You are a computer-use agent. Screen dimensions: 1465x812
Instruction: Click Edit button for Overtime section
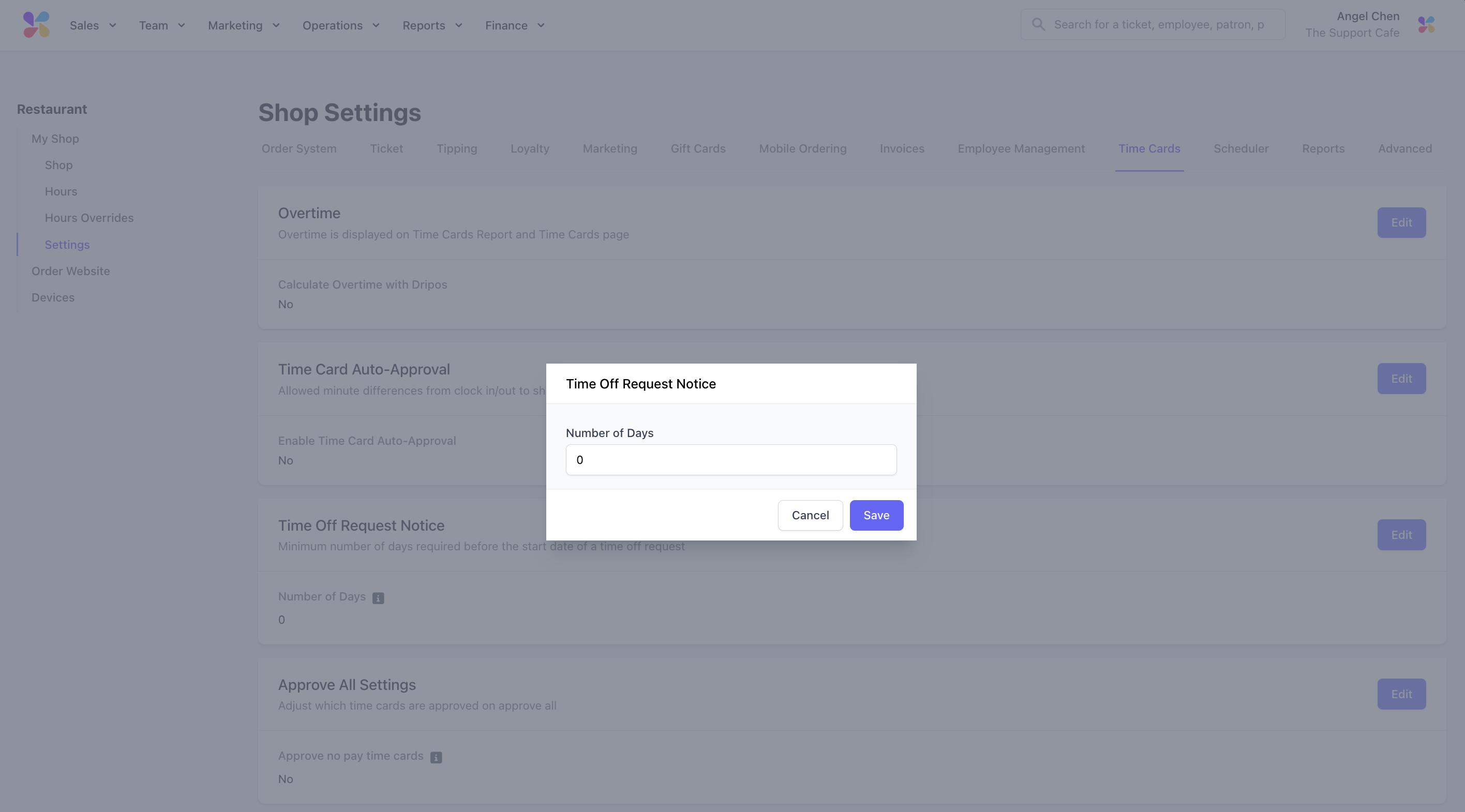1401,222
